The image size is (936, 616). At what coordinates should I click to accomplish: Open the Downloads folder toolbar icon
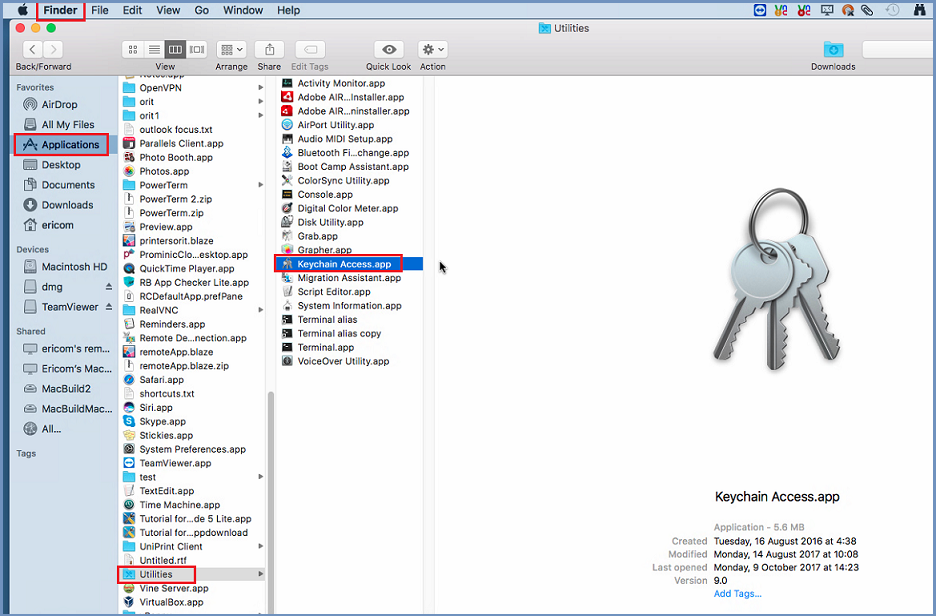(833, 50)
